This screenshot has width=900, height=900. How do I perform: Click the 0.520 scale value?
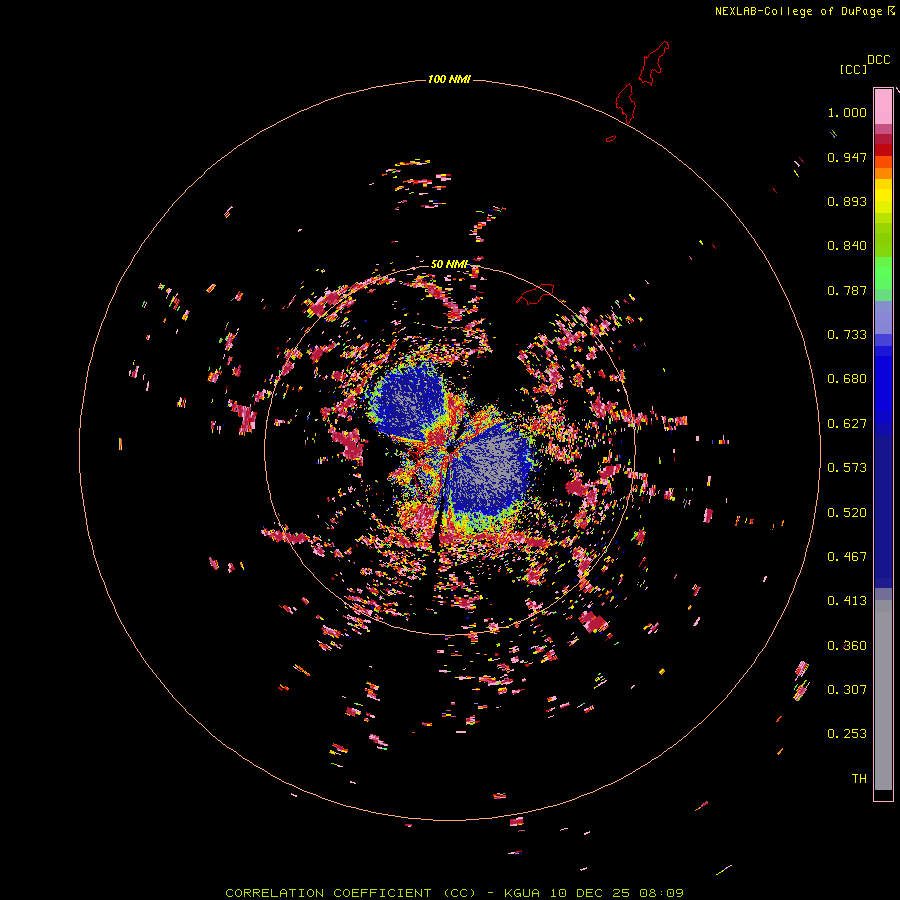coord(847,513)
